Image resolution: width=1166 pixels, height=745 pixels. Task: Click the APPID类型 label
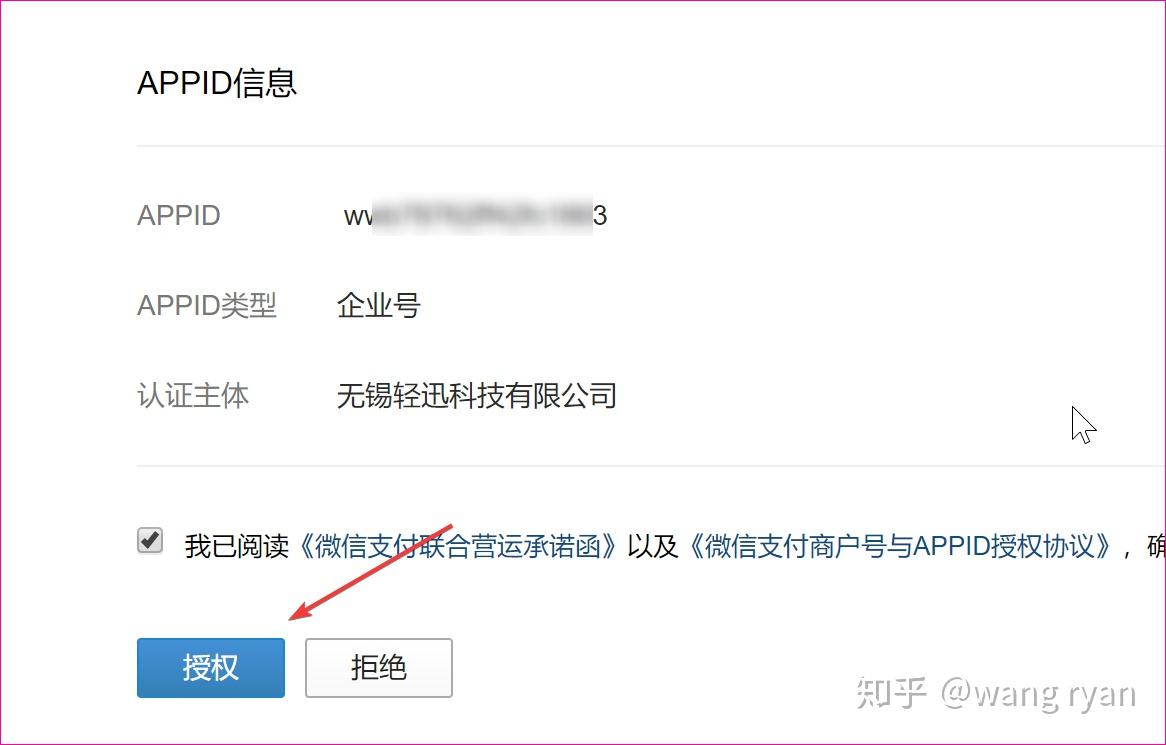(x=207, y=306)
